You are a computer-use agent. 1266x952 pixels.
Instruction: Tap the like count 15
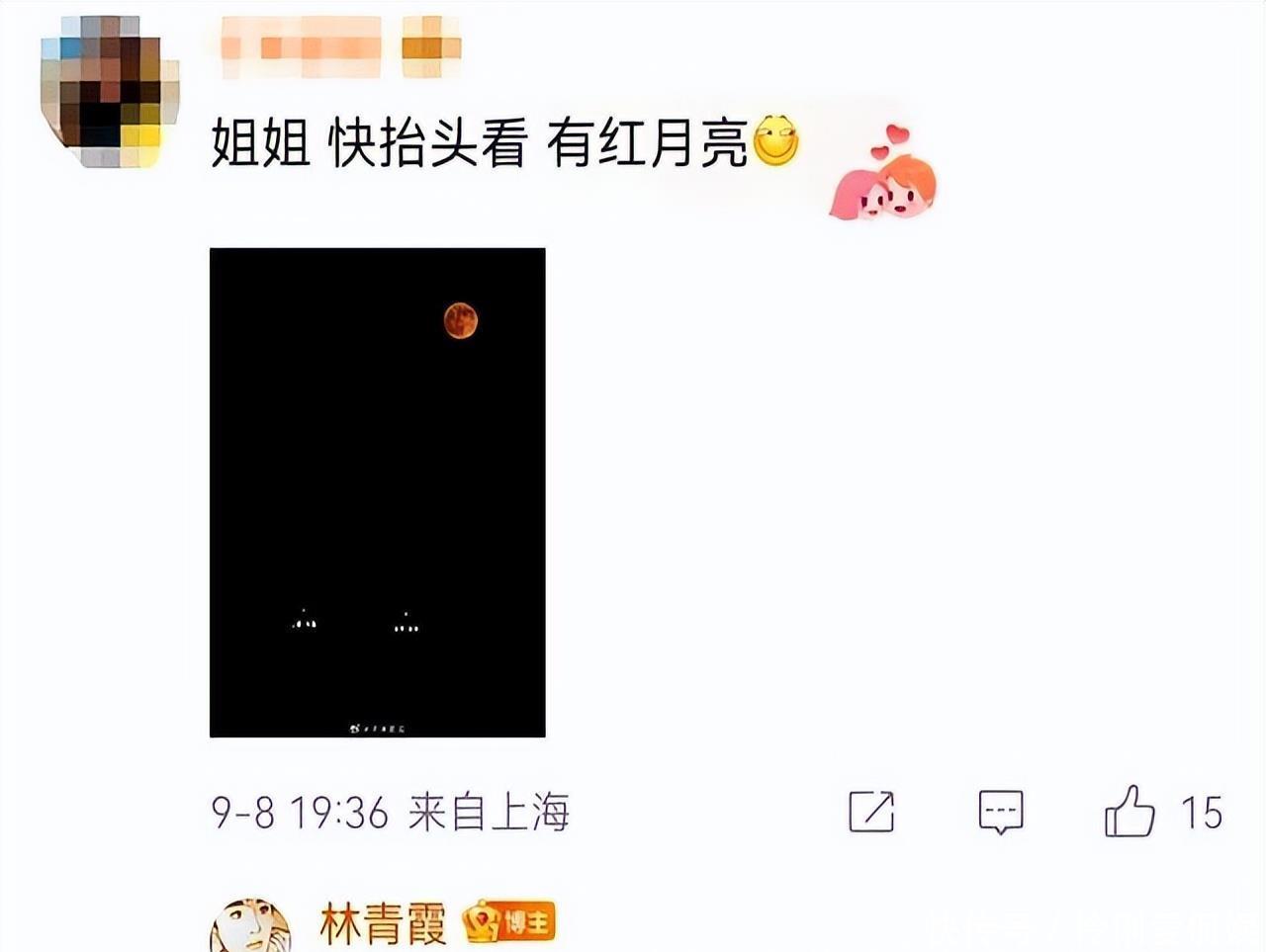1202,814
